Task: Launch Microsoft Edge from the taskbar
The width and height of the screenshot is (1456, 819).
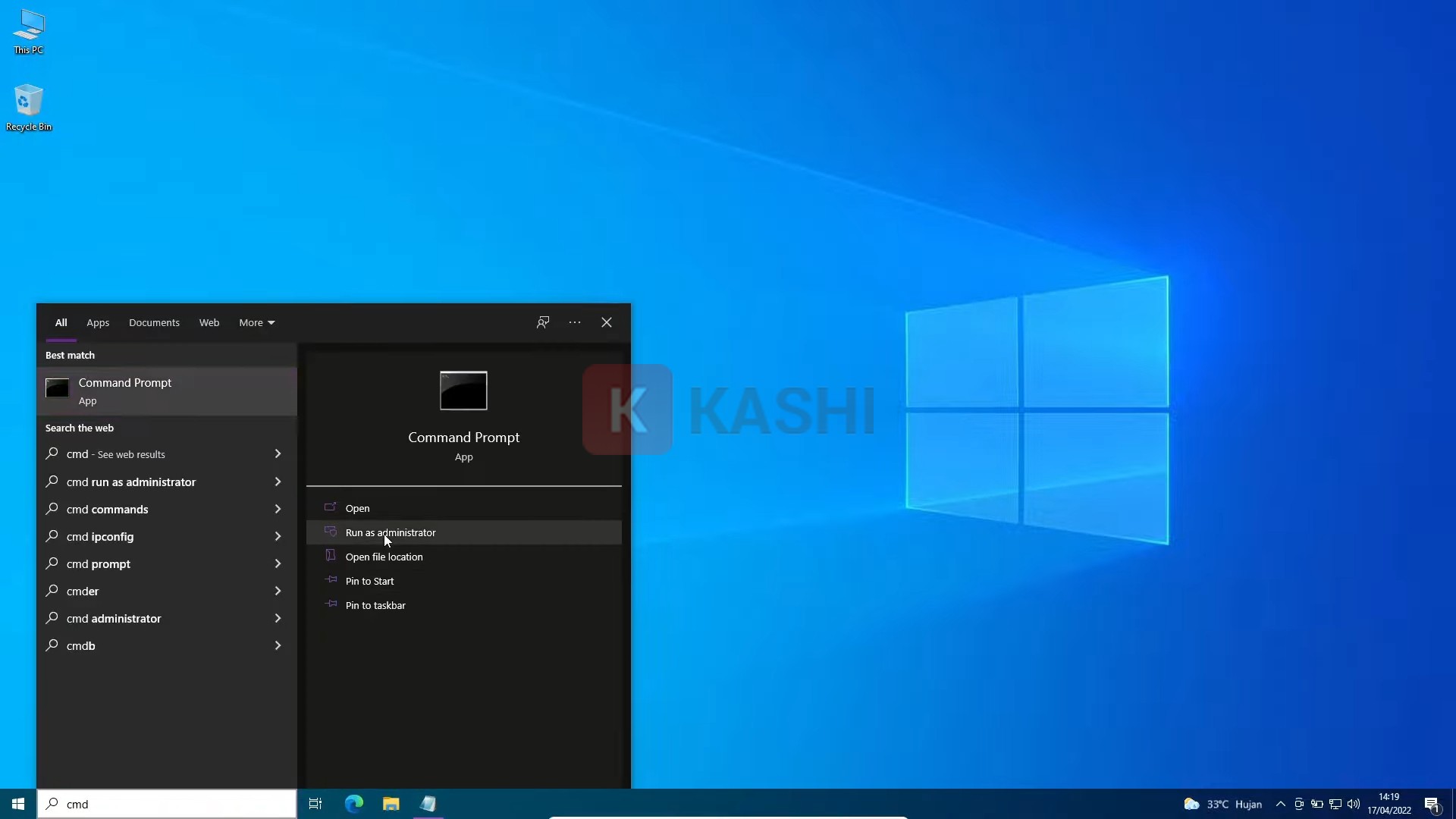Action: tap(353, 804)
